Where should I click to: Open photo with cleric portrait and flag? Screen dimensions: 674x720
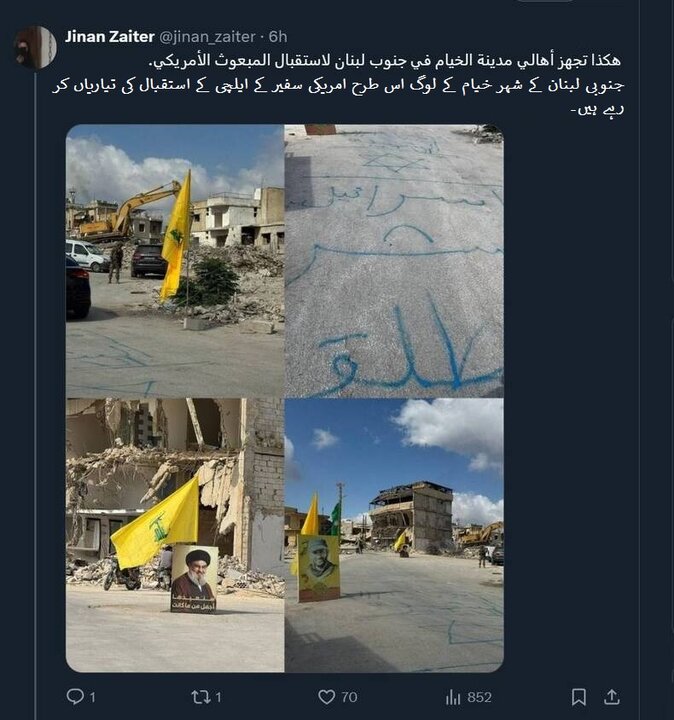(175, 535)
